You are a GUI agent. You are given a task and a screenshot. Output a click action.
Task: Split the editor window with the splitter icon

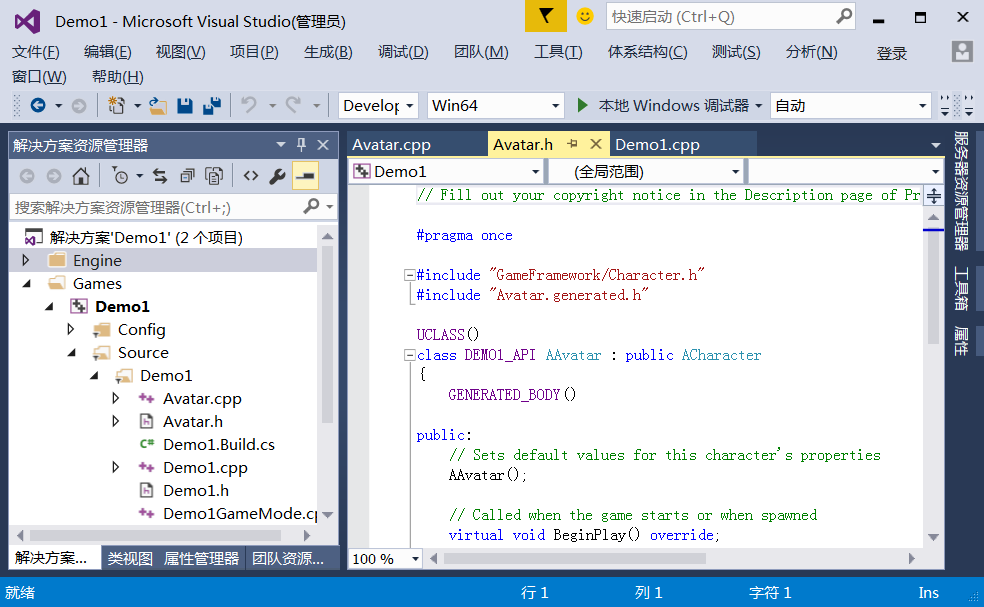[934, 196]
